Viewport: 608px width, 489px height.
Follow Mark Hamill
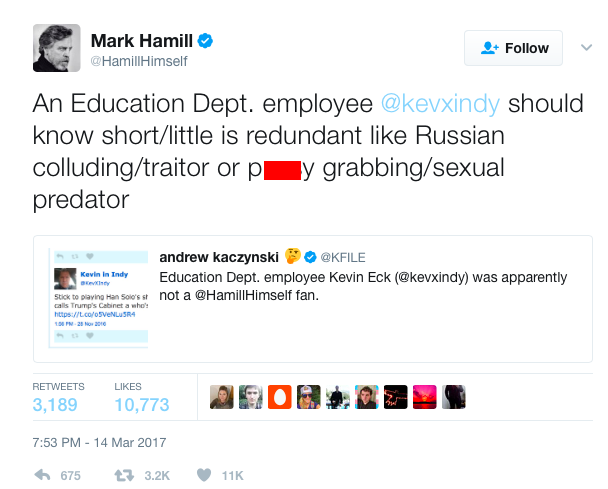pyautogui.click(x=513, y=48)
